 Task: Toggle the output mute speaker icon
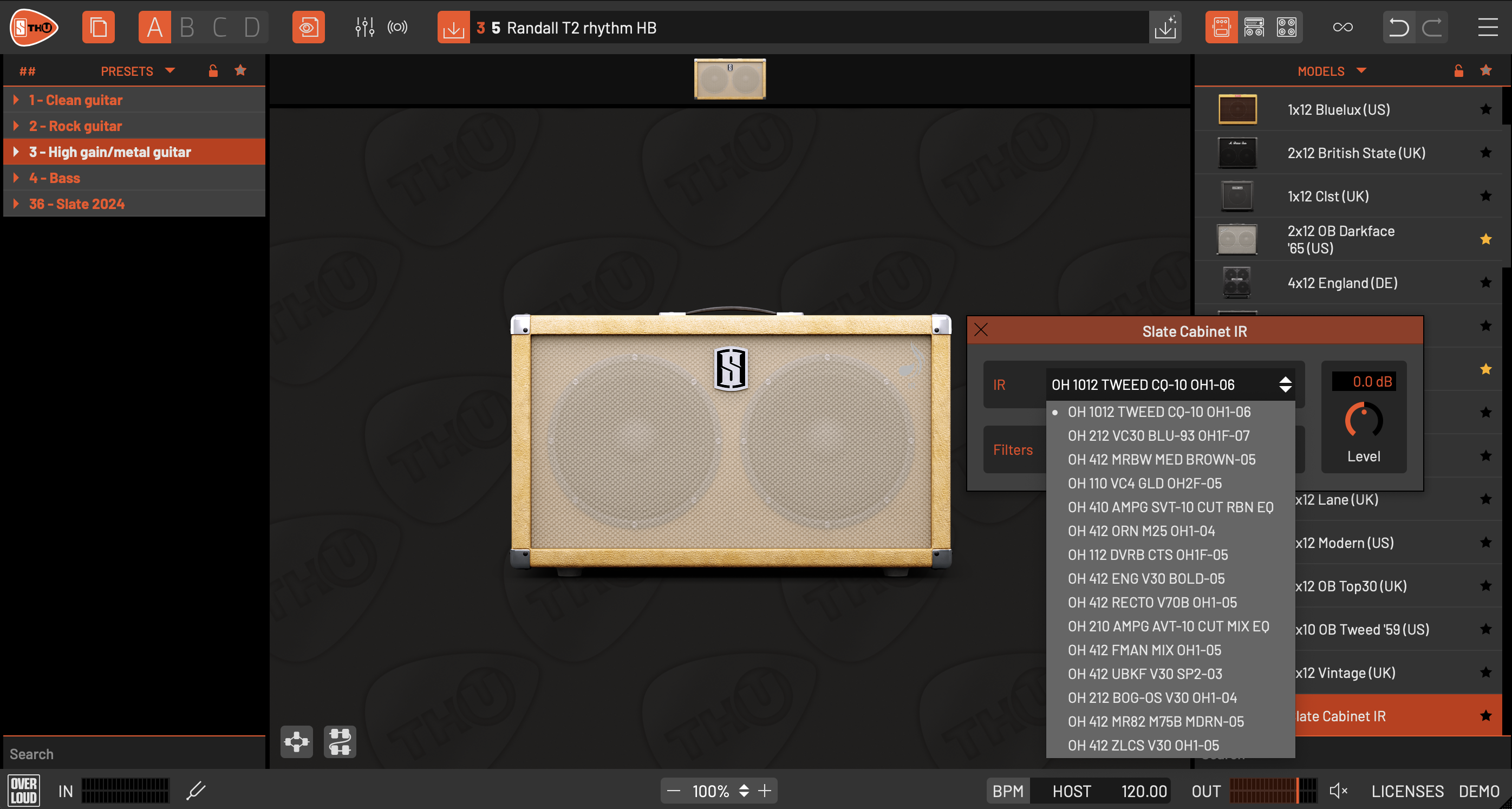point(1338,790)
